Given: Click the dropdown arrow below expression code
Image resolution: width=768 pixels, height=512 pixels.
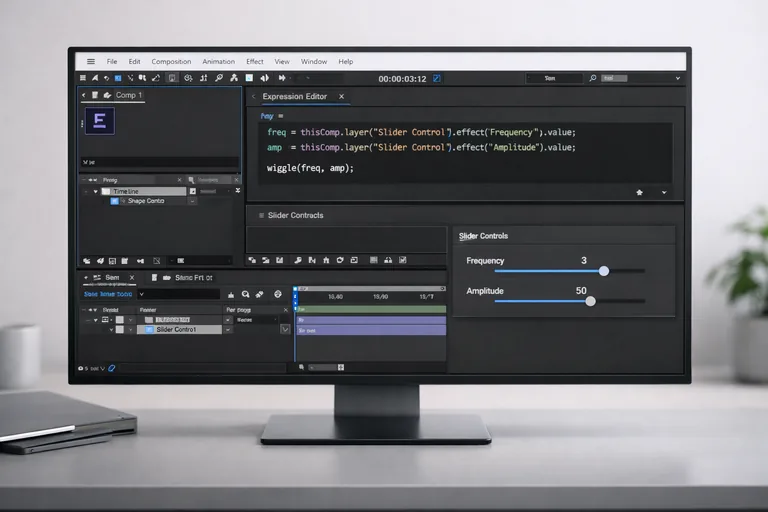Looking at the screenshot, I should click(663, 192).
